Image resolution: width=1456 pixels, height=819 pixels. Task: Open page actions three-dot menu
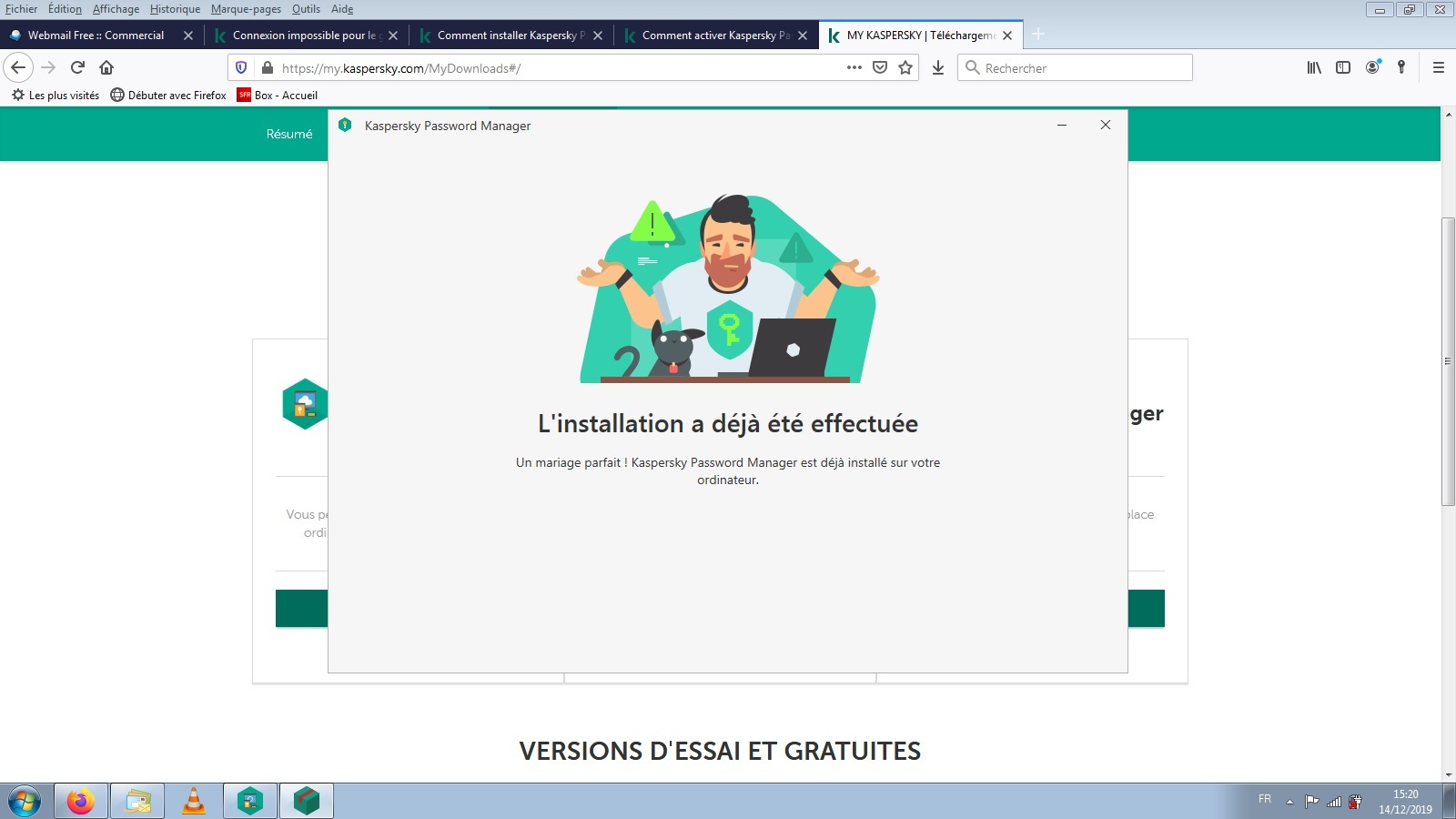[x=854, y=67]
